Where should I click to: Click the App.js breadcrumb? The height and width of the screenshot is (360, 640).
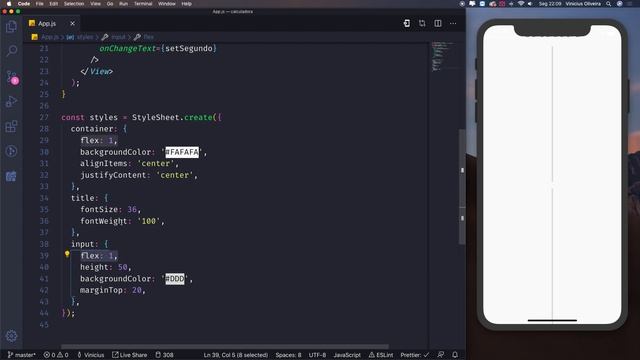click(x=50, y=37)
